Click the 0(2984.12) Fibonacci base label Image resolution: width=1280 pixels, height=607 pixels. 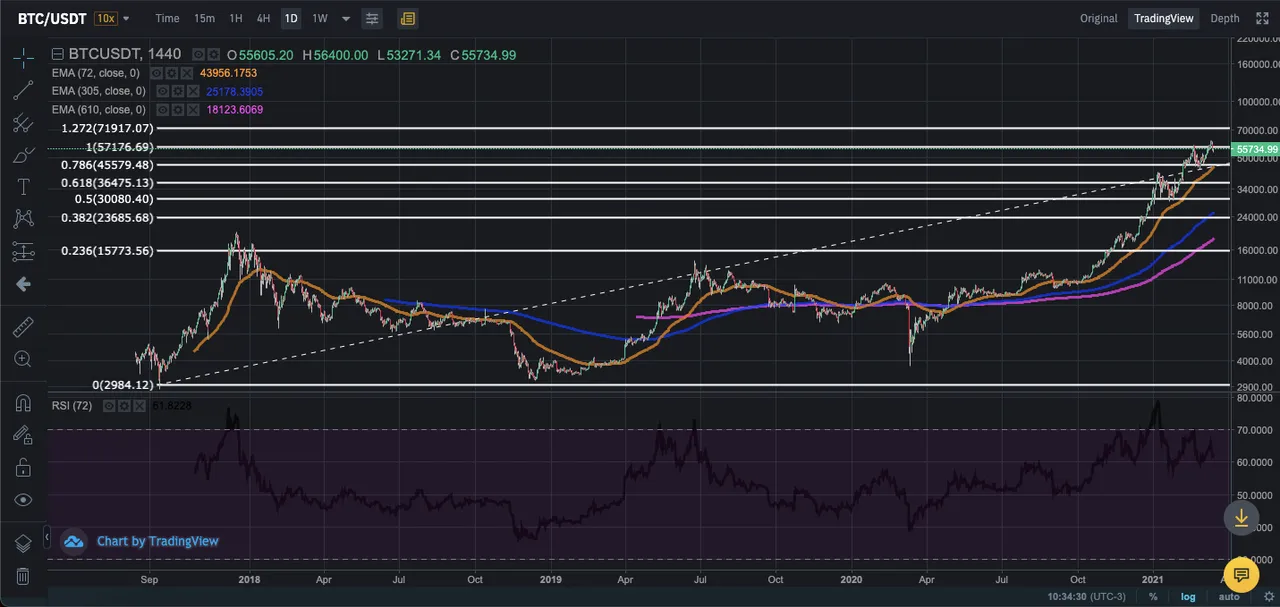123,385
